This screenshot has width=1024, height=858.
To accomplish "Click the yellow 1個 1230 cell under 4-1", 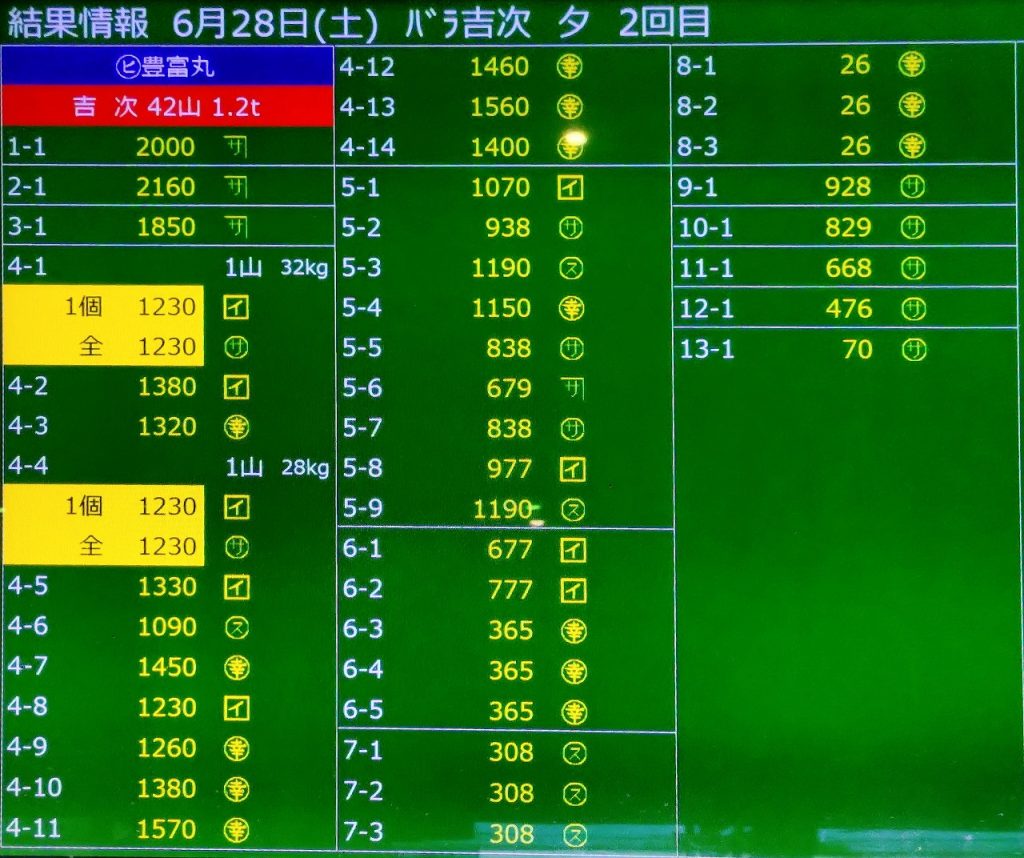I will (x=103, y=307).
